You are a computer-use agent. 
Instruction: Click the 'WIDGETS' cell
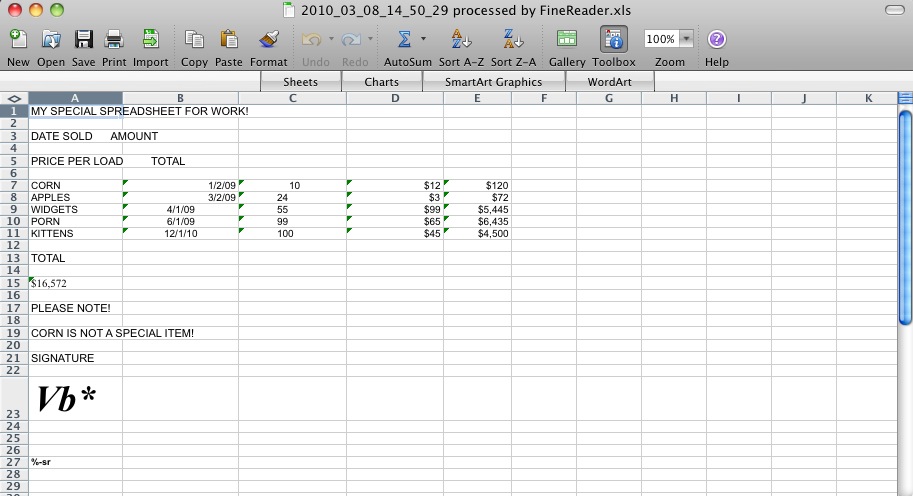click(75, 210)
